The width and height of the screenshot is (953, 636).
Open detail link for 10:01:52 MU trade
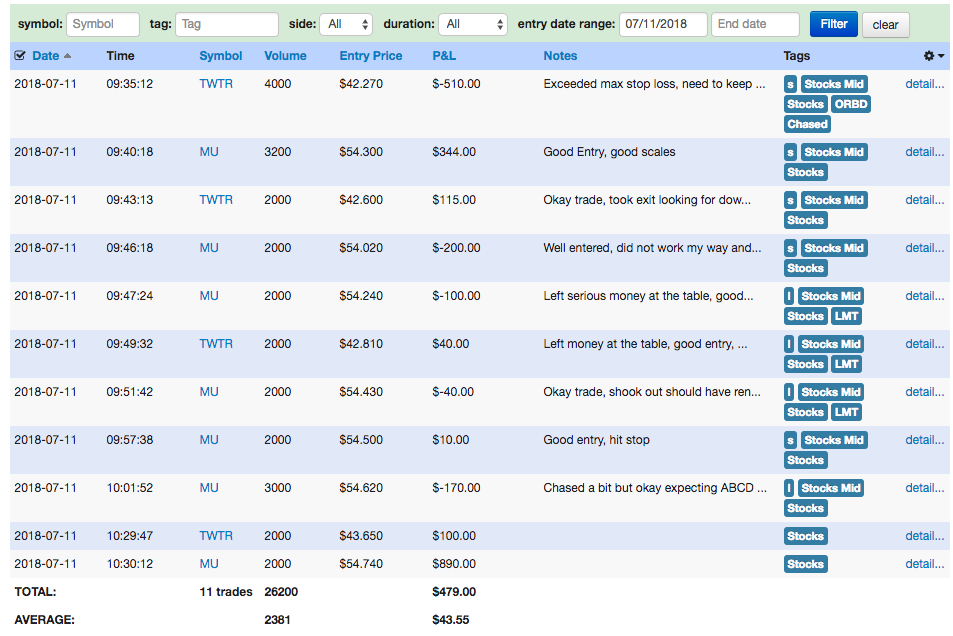pos(924,488)
